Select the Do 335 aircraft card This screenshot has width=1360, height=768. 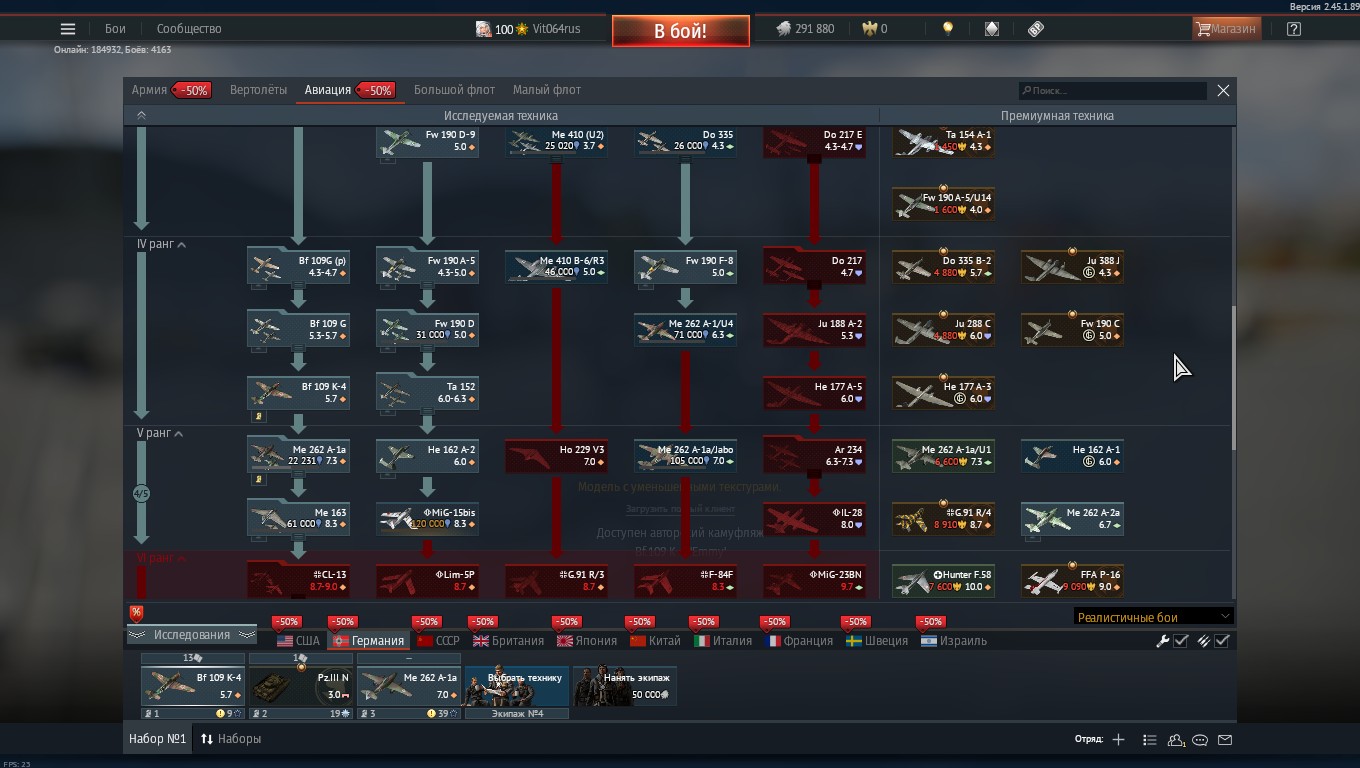pyautogui.click(x=685, y=141)
